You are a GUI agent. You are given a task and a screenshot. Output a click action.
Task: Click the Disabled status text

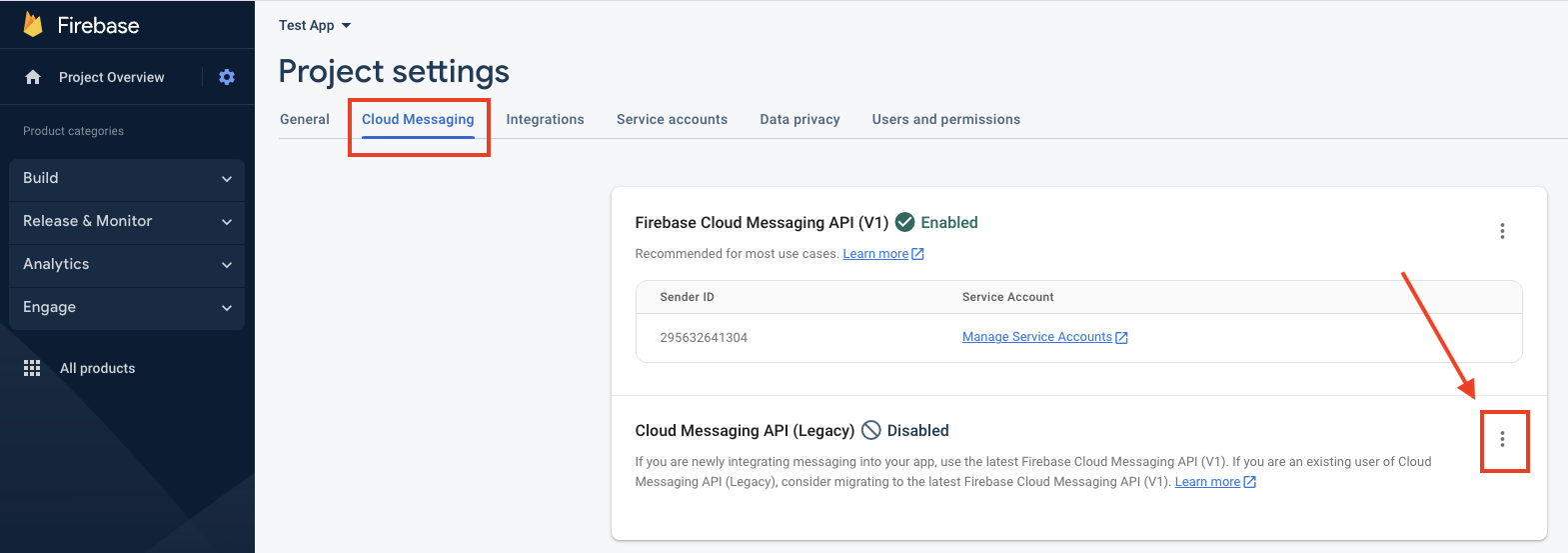point(917,430)
